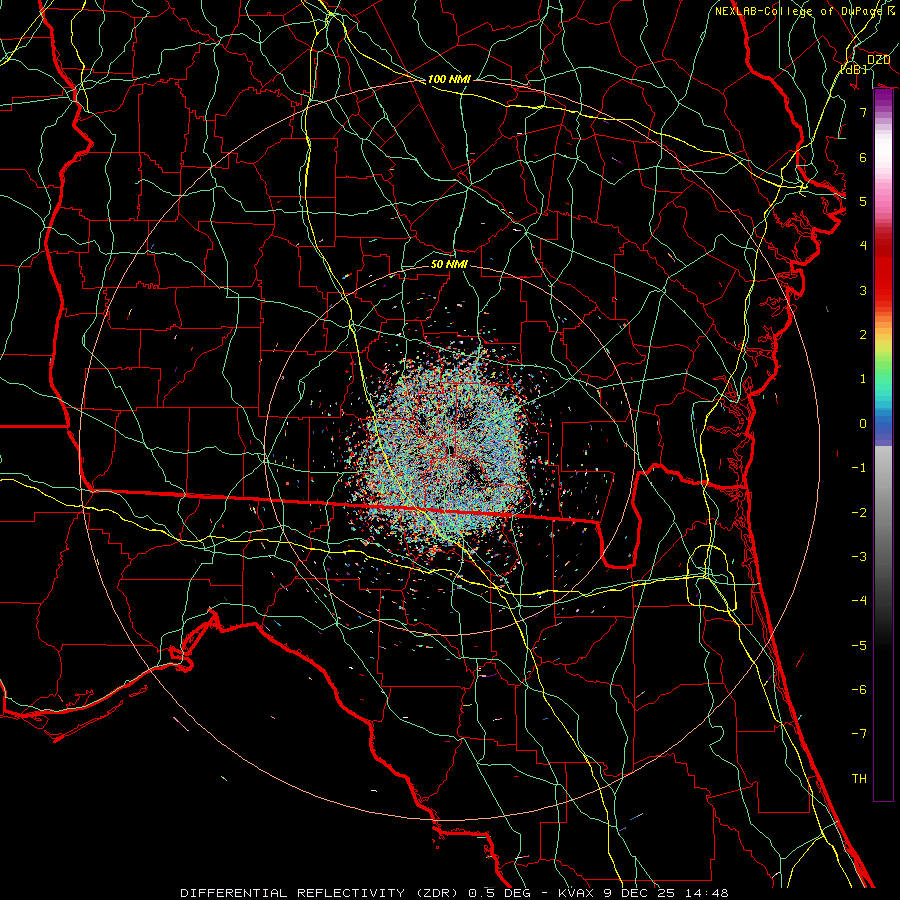Click the TH threshold label on the scale

pyautogui.click(x=859, y=779)
